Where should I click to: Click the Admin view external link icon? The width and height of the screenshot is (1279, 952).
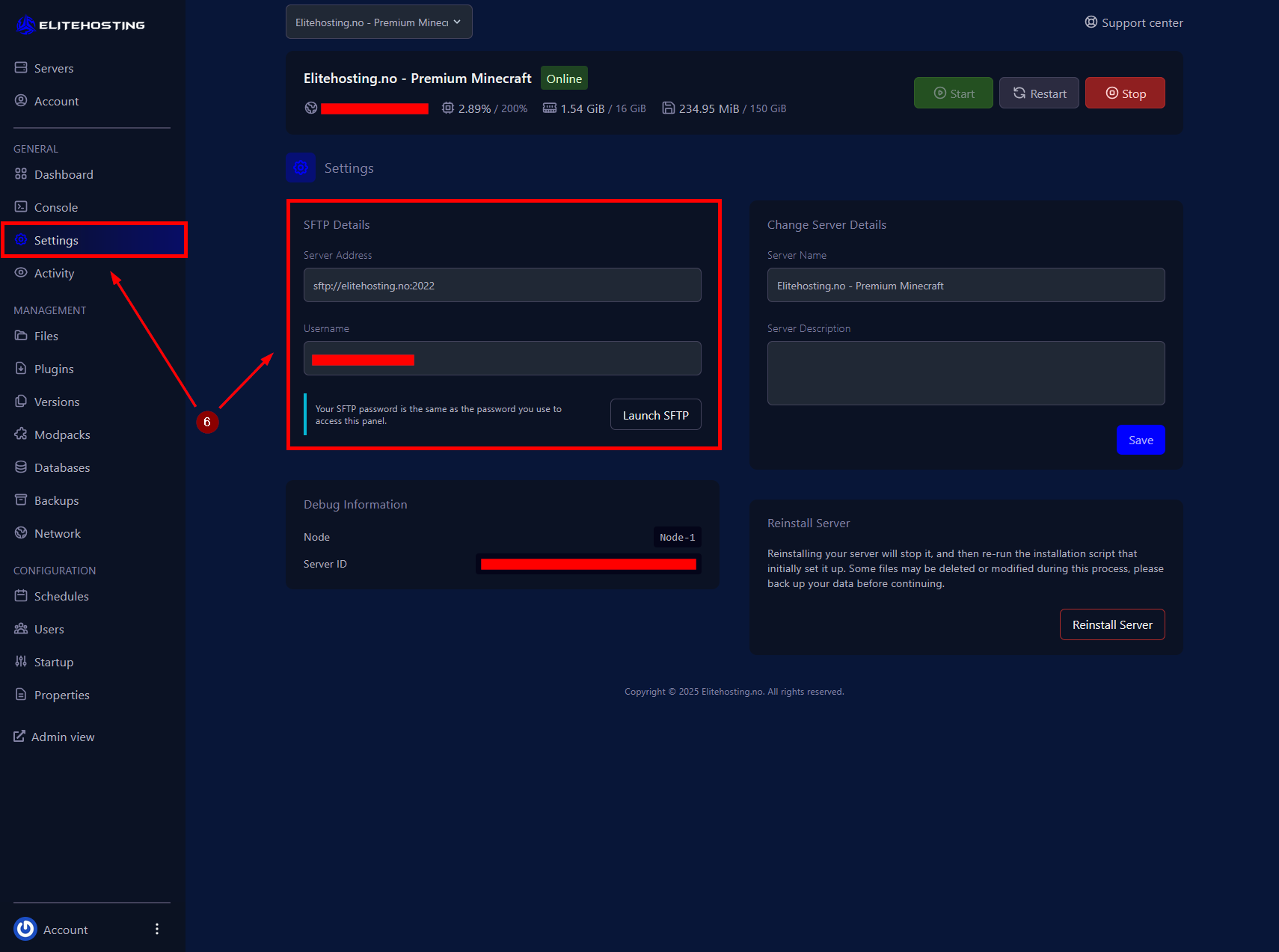(x=19, y=737)
